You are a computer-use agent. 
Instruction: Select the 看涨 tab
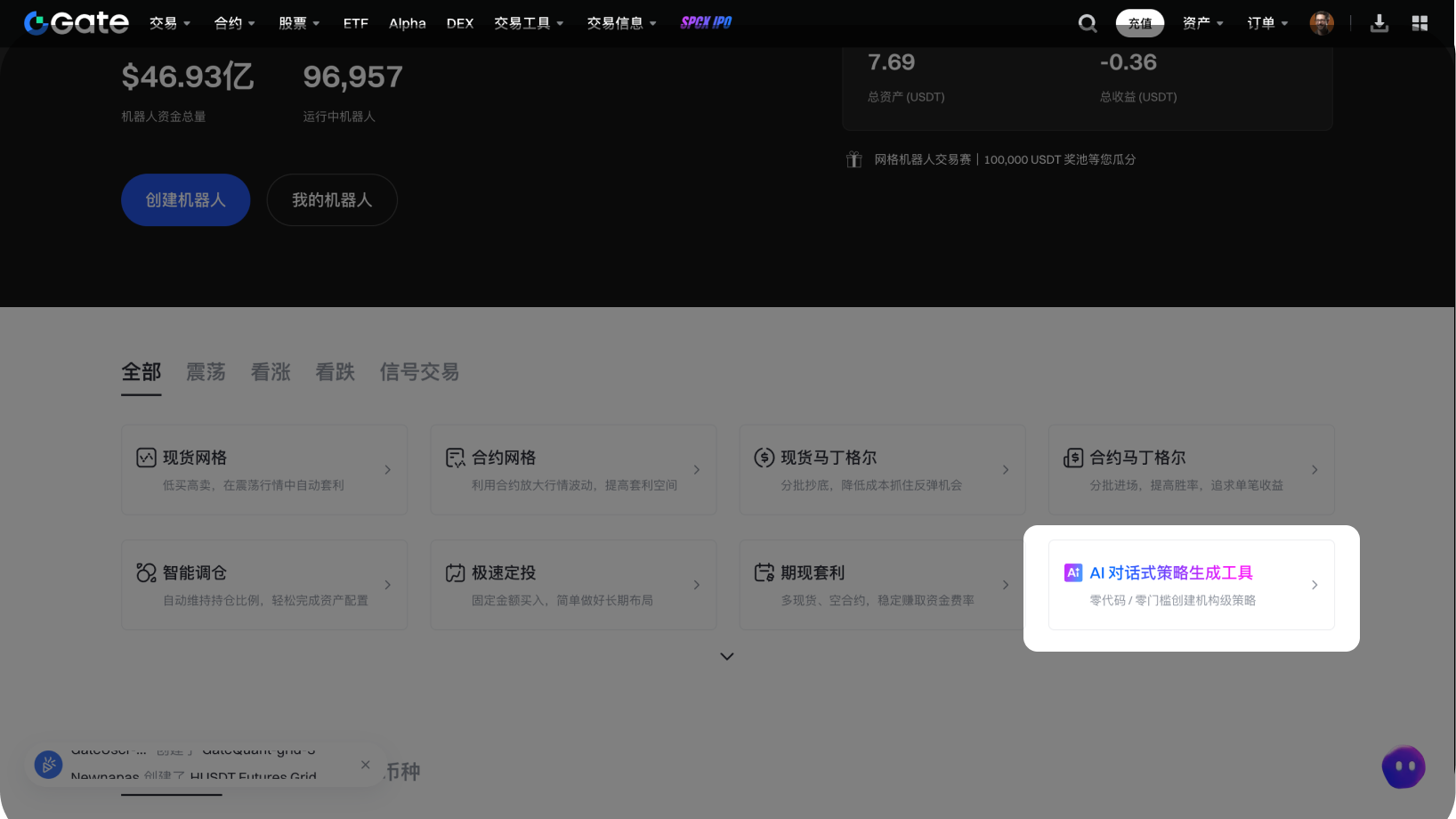271,372
